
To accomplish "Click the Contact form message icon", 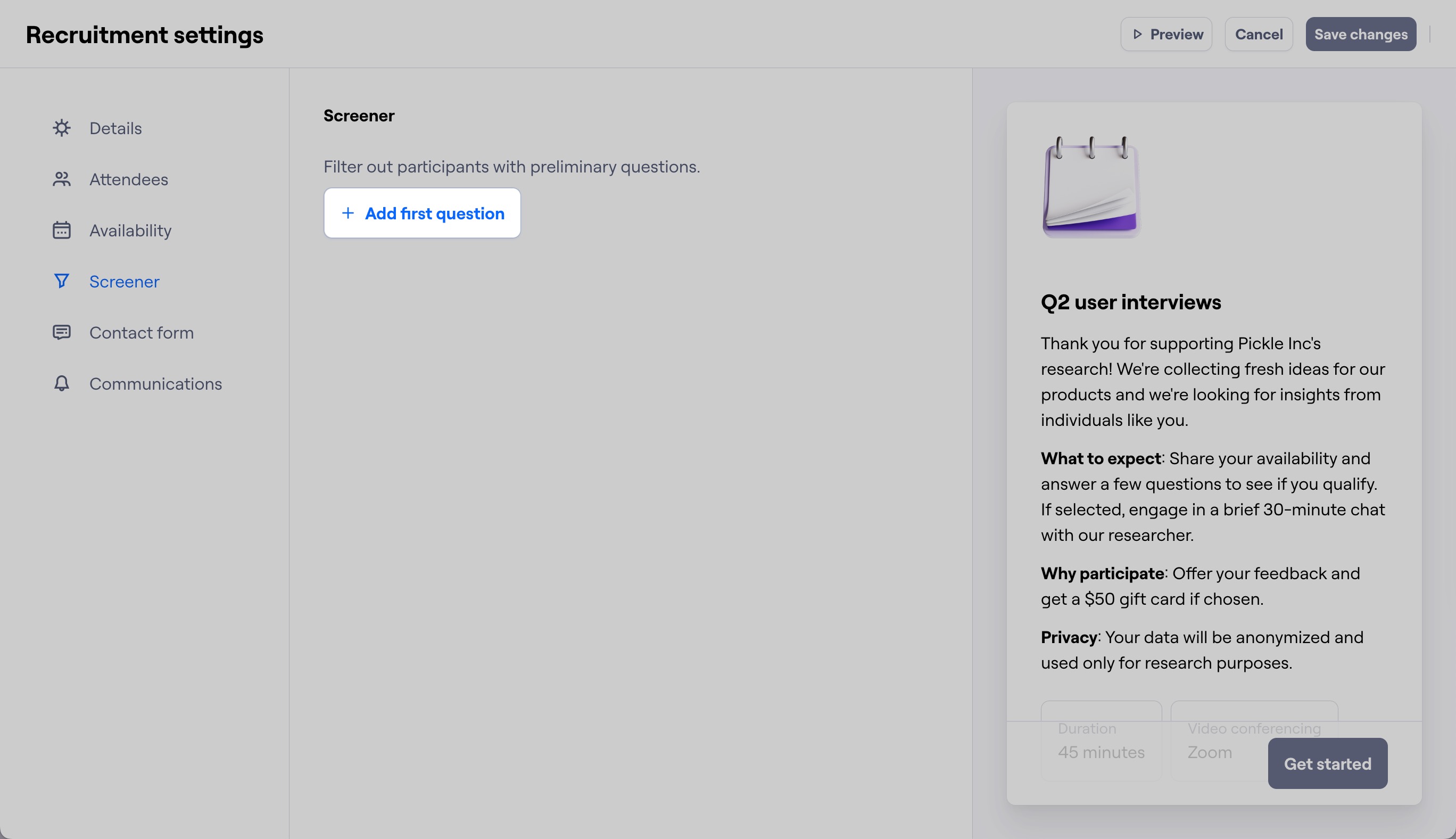I will (62, 333).
